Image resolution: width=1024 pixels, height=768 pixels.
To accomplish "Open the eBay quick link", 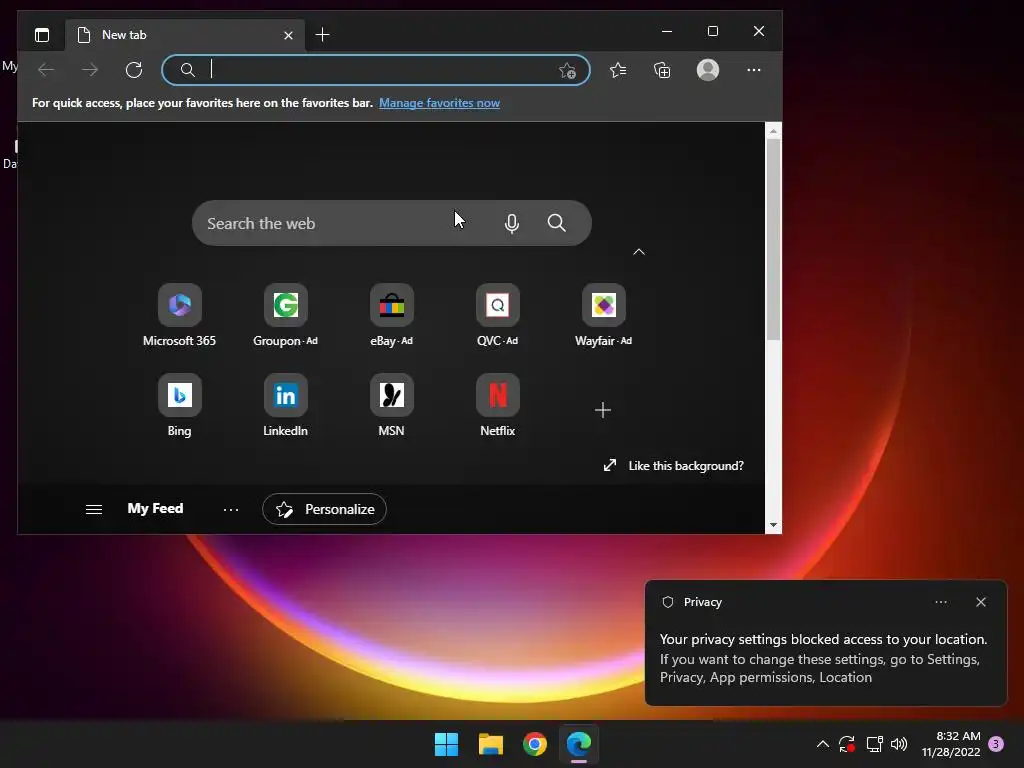I will 391,315.
